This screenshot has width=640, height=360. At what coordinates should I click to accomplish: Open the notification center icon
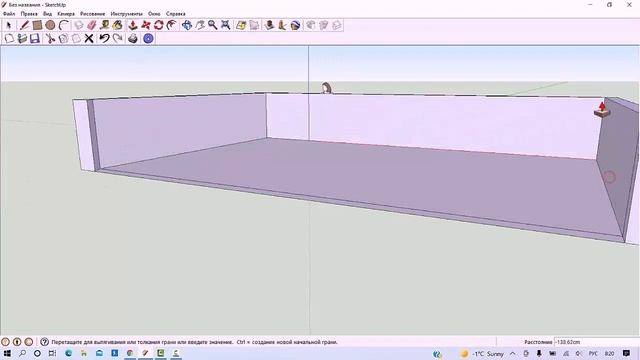[627, 353]
